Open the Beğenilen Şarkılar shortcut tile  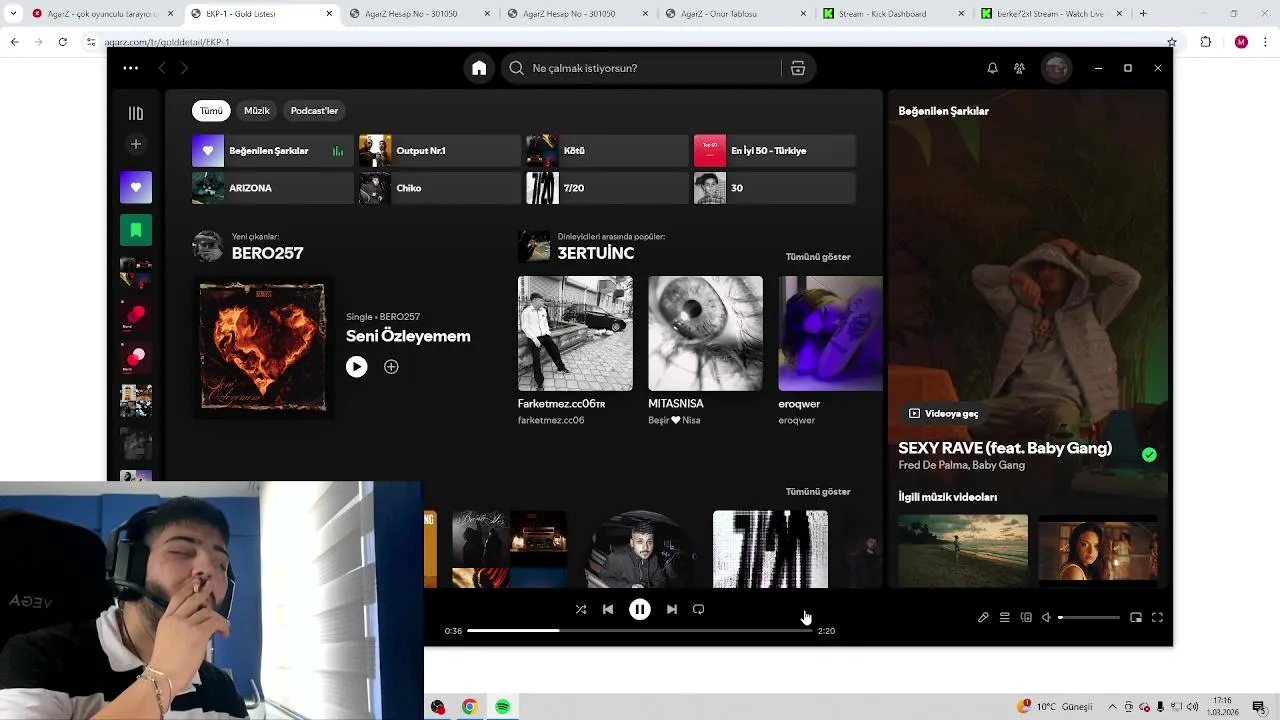click(272, 151)
